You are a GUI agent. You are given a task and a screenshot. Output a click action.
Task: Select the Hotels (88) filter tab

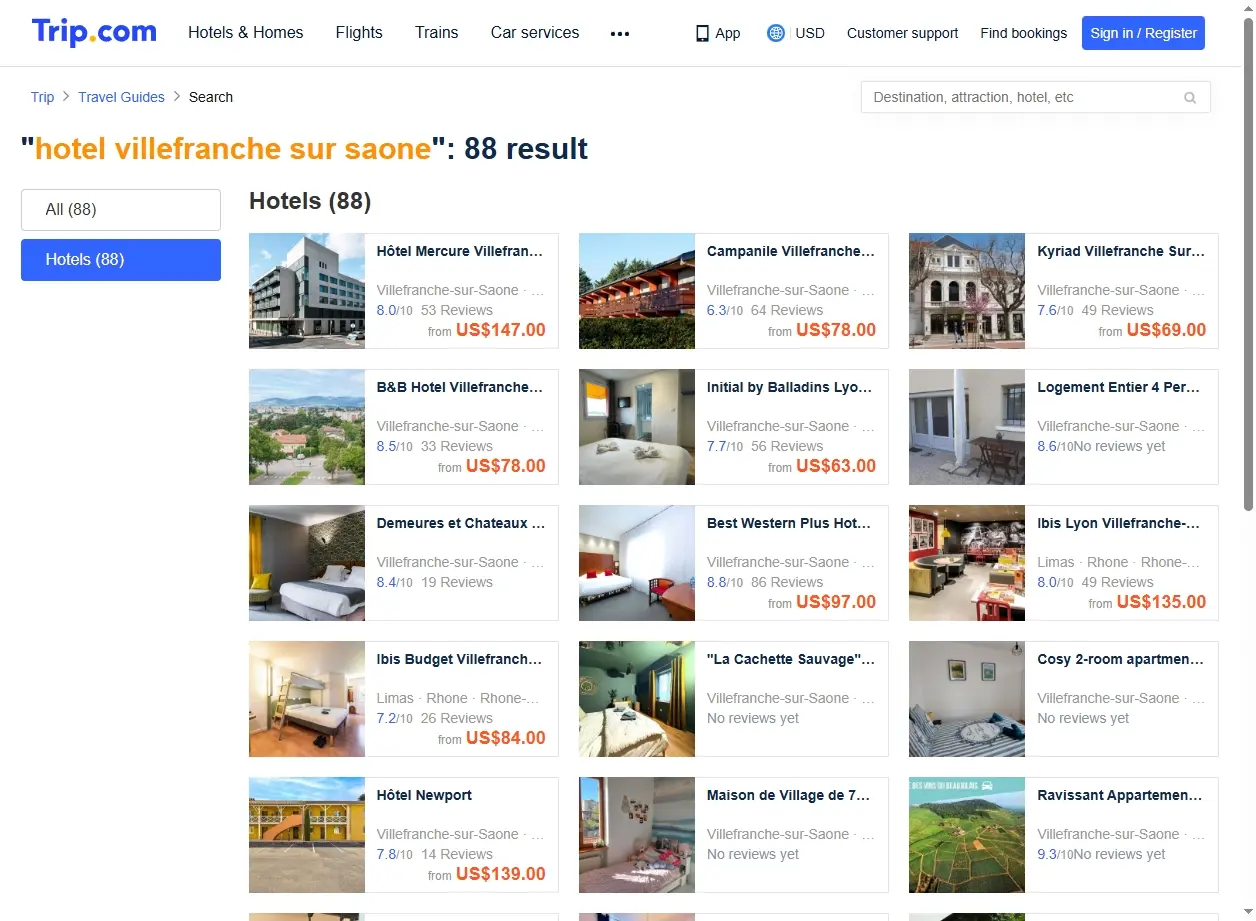click(121, 260)
